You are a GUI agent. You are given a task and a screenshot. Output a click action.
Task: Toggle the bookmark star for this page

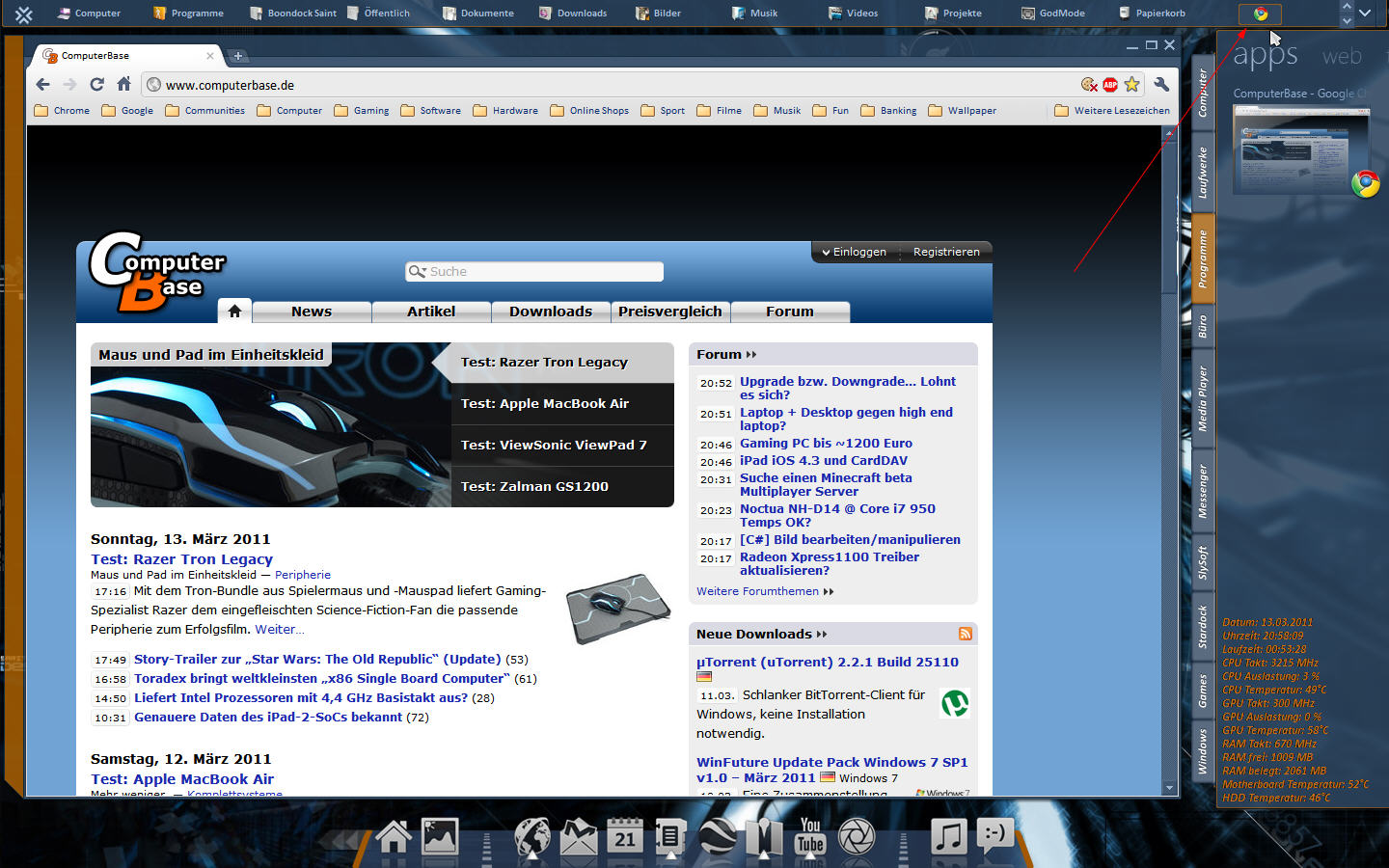pyautogui.click(x=1131, y=85)
